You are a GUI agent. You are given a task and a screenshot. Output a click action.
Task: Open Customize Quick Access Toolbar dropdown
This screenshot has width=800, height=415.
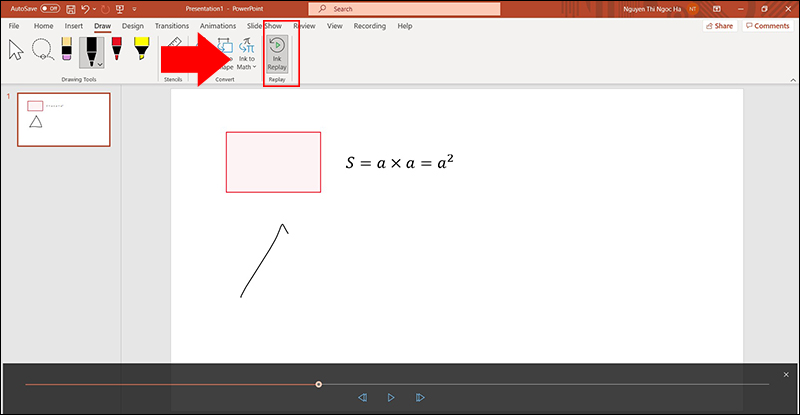134,9
